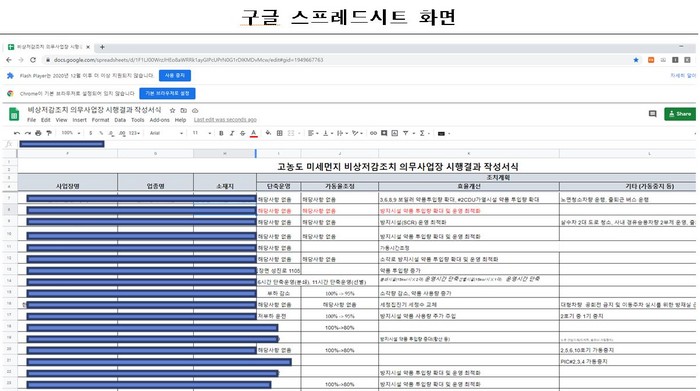This screenshot has height=391, width=700.
Task: Open Google Sheets home green icon
Action: (x=14, y=114)
